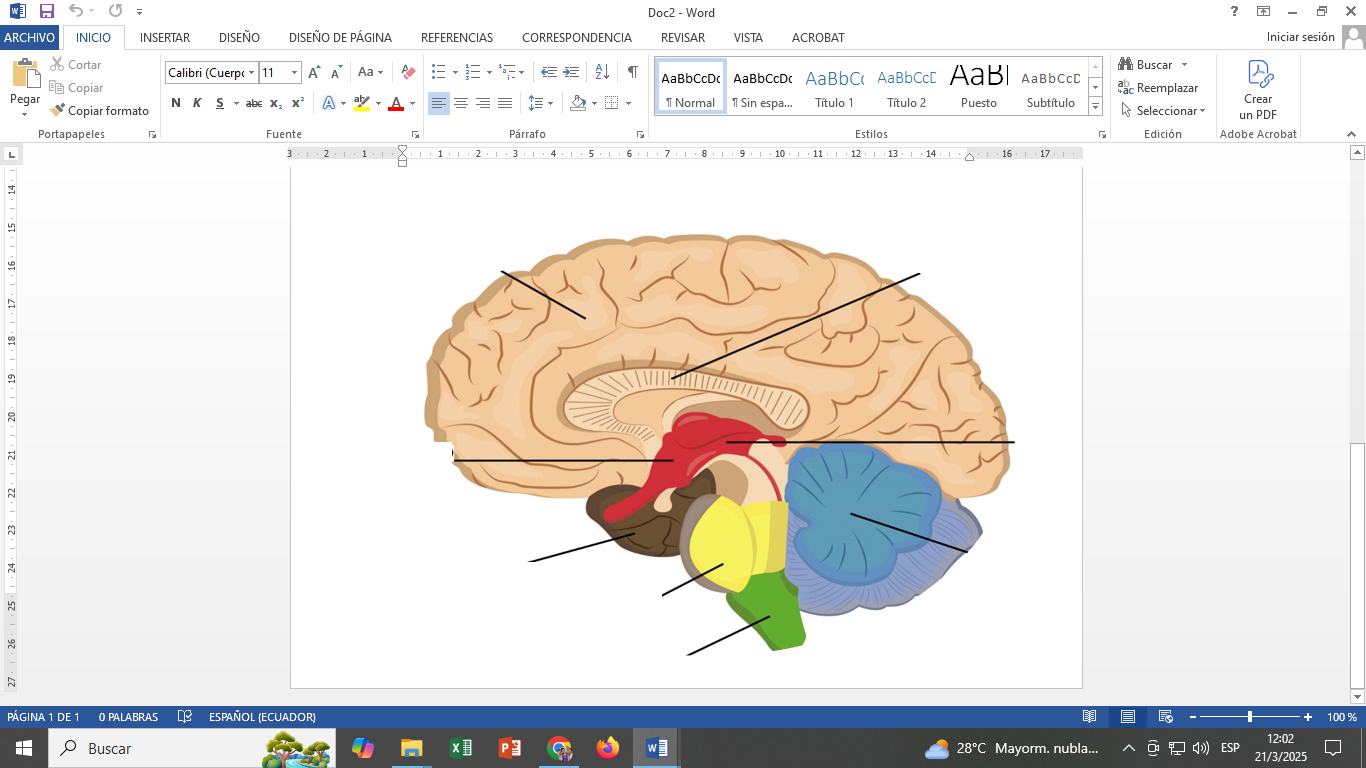Save the document with the floppy disk icon
The height and width of the screenshot is (768, 1366).
click(x=47, y=12)
